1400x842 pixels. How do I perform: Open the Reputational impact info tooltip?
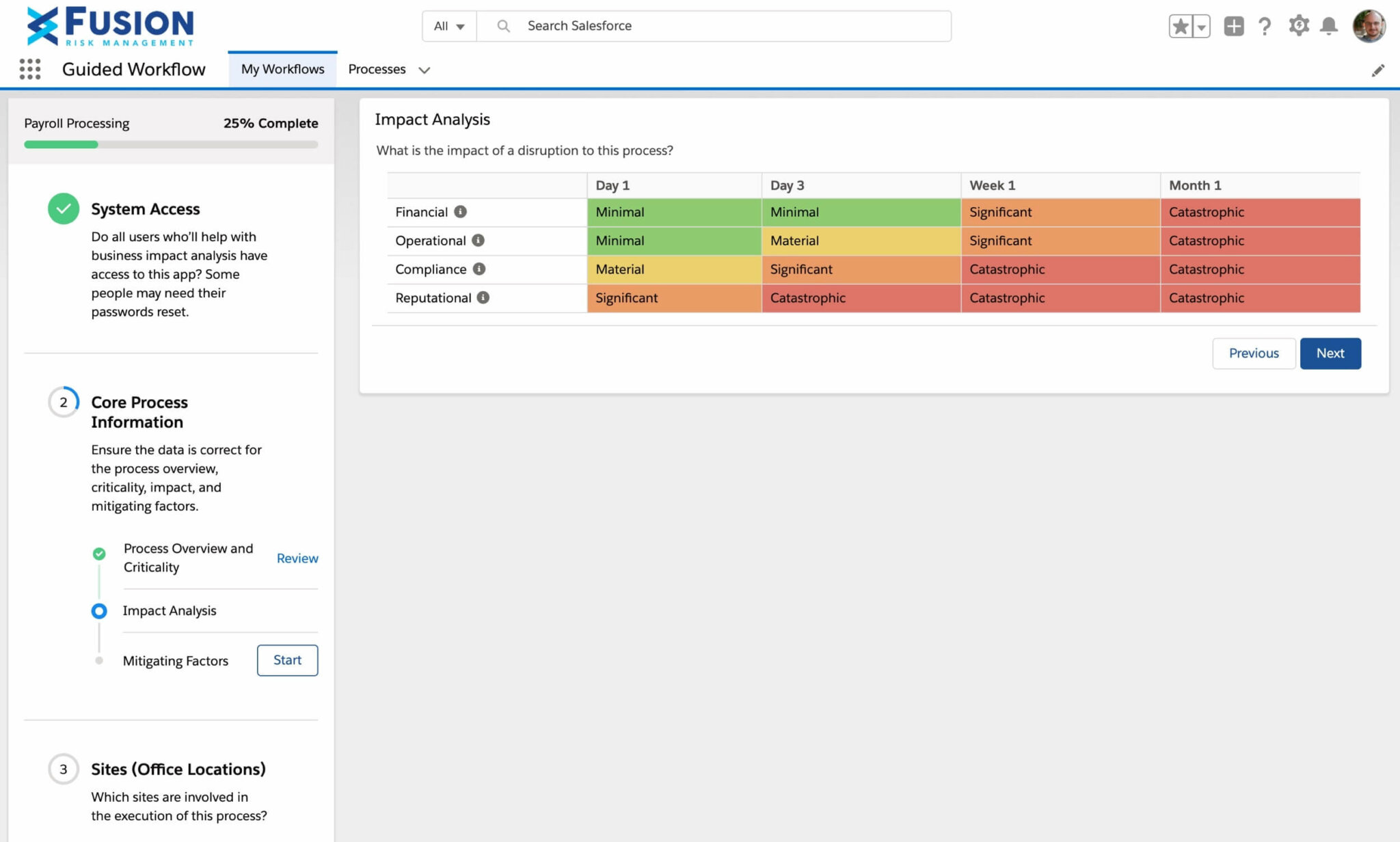point(484,297)
